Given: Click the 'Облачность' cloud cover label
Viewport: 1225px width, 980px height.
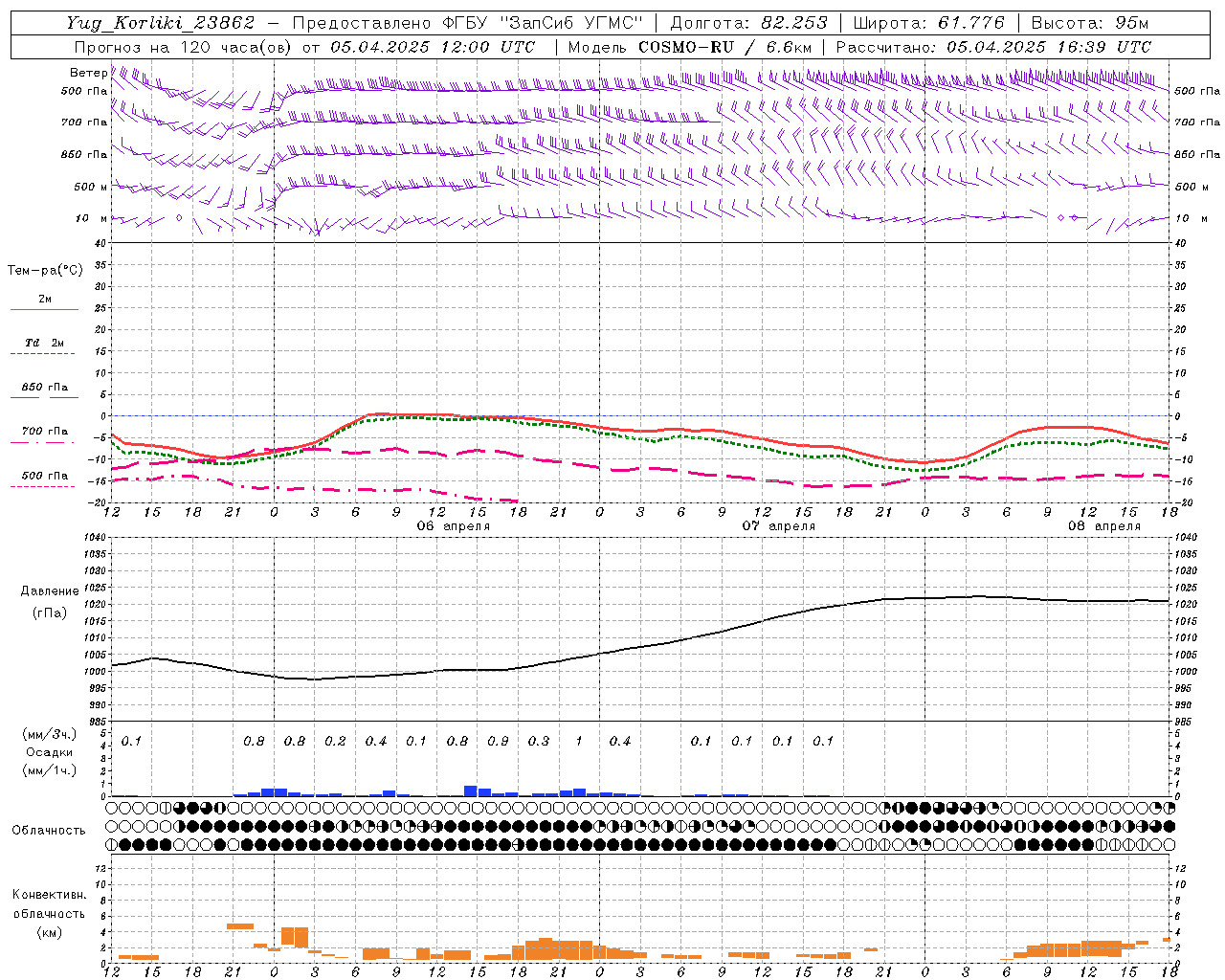Looking at the screenshot, I should click(49, 831).
